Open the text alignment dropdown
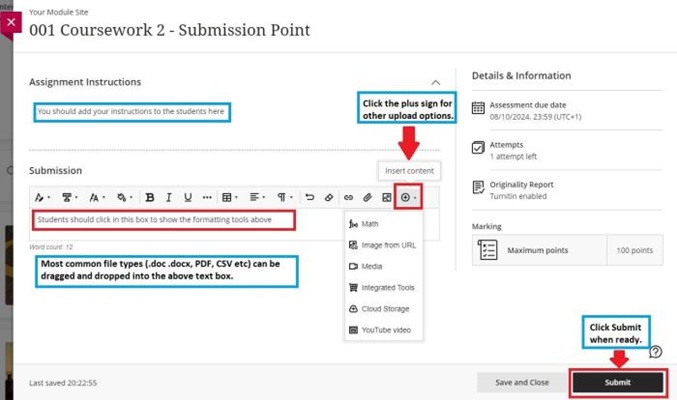Screen dimensions: 677x400 tap(257, 197)
